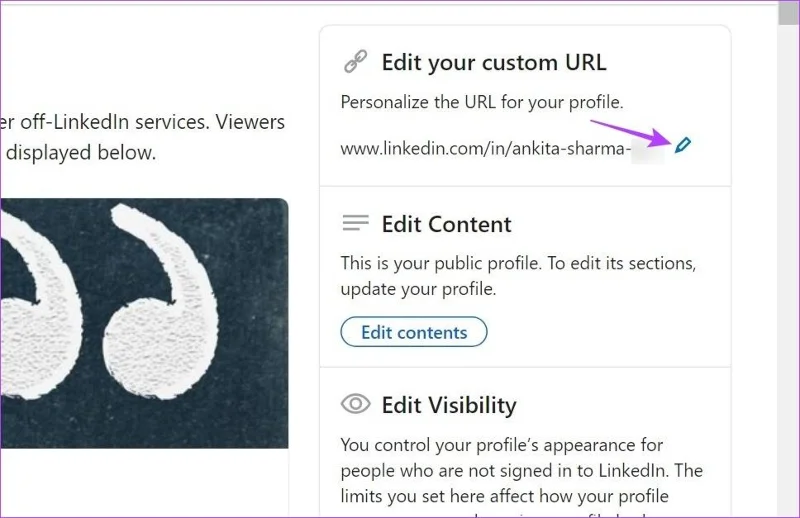Click the Edit Content lines icon

356,223
